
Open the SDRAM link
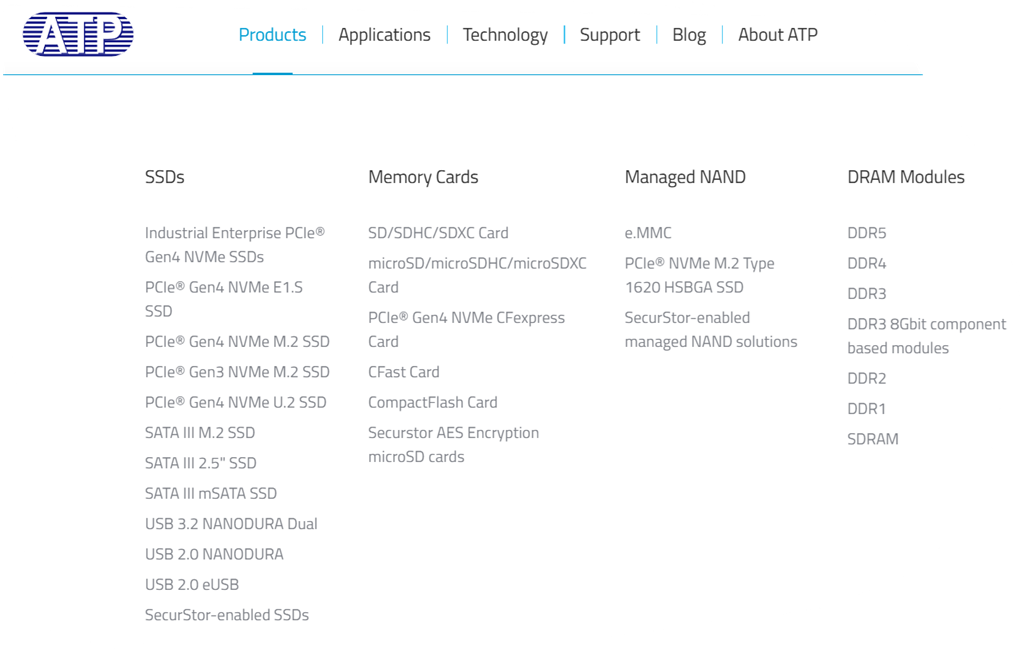coord(873,439)
